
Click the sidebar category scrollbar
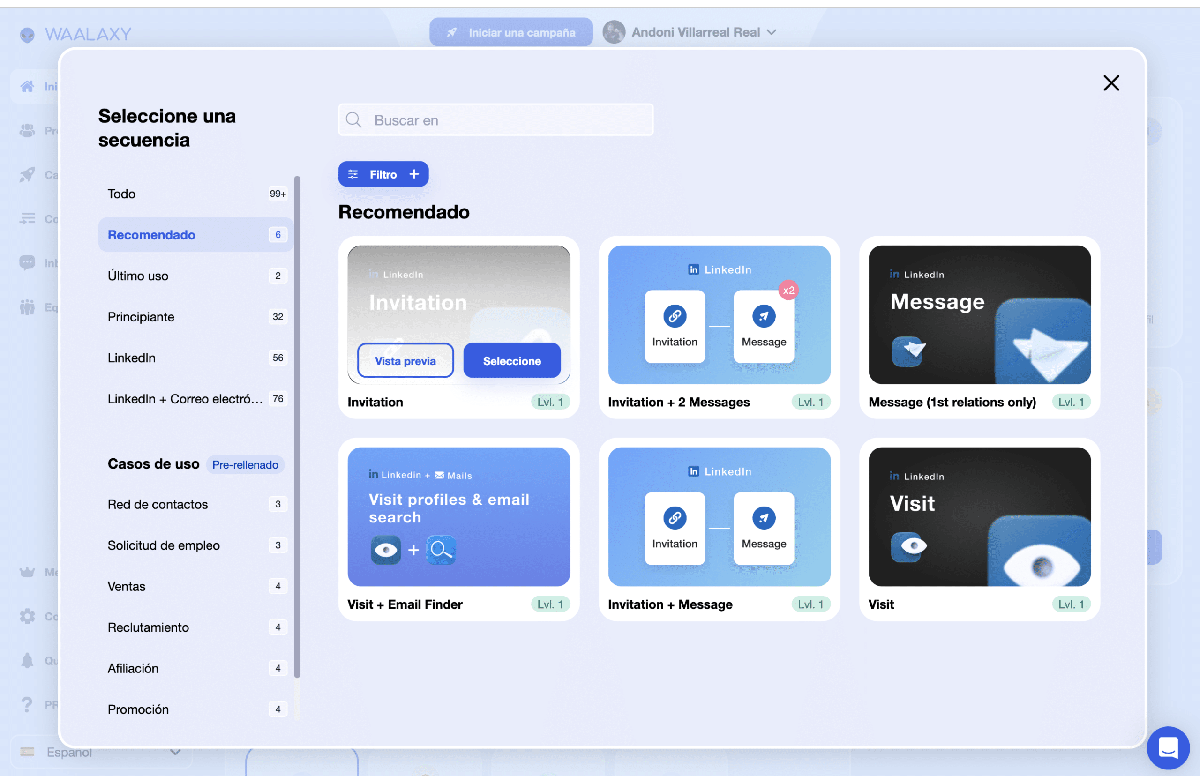[297, 428]
